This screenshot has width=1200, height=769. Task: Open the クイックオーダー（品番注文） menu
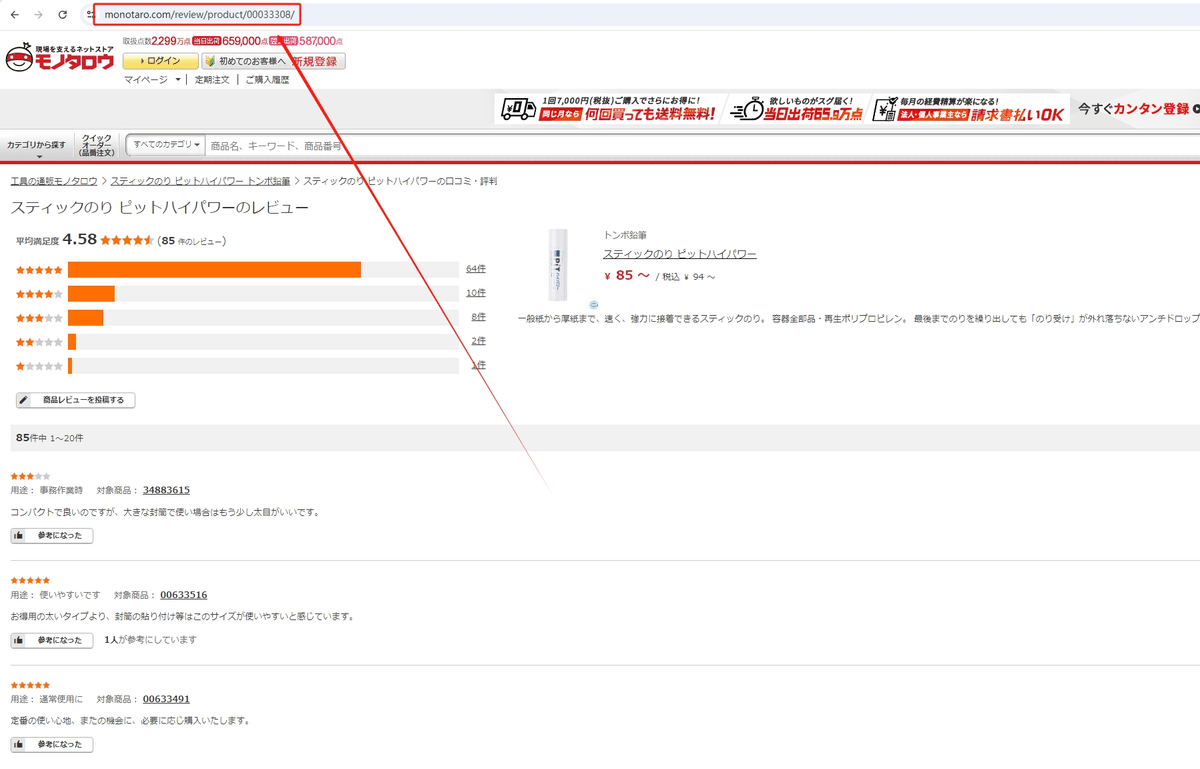(97, 146)
